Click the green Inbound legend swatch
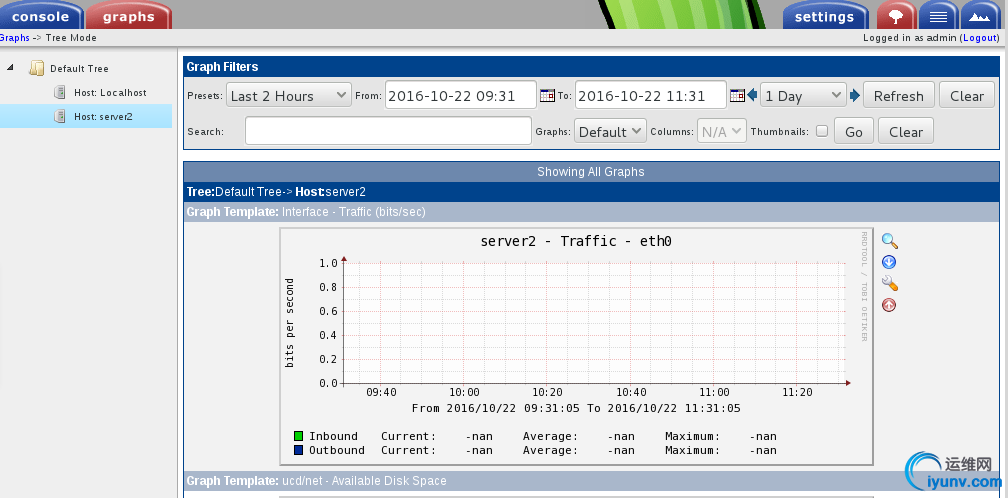 [298, 437]
